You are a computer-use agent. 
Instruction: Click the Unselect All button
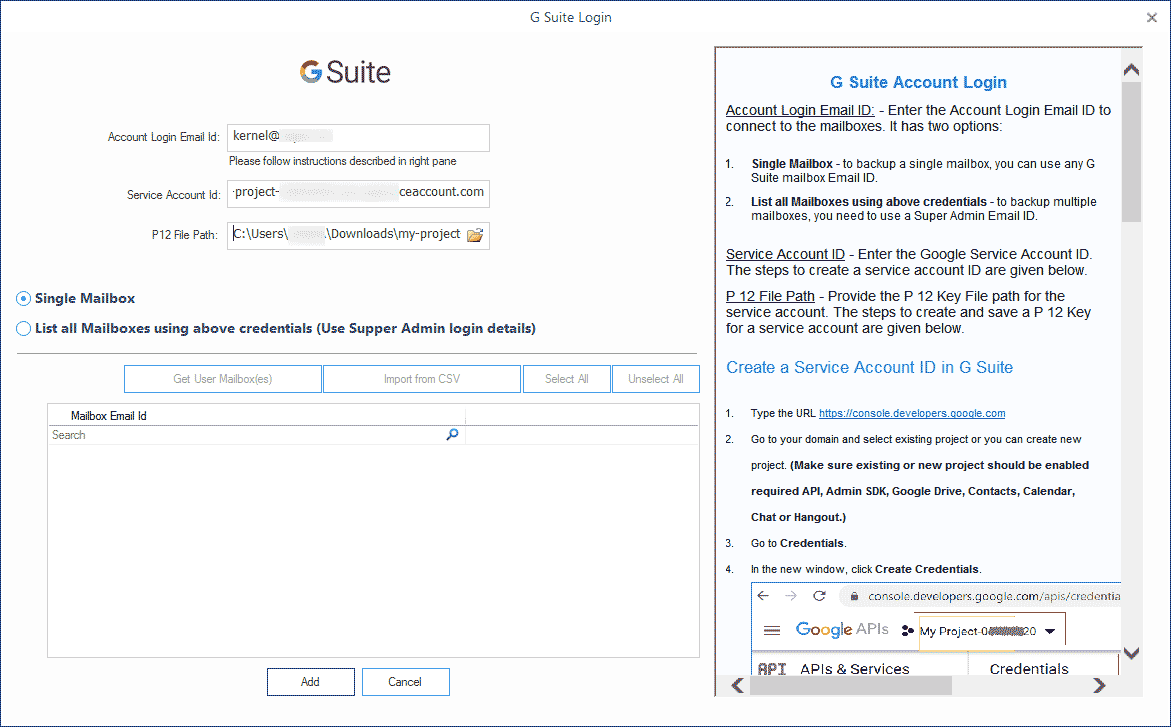(x=656, y=379)
